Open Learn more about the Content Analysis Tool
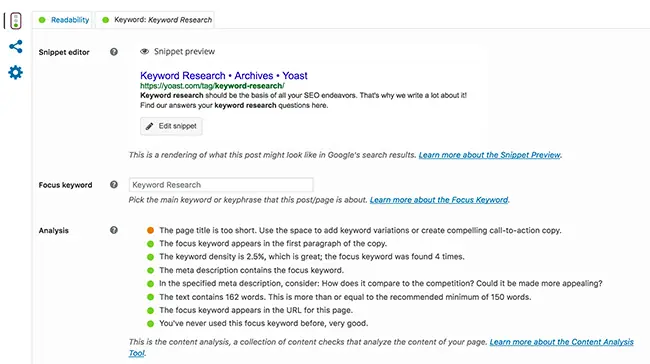The width and height of the screenshot is (650, 364). pos(561,342)
